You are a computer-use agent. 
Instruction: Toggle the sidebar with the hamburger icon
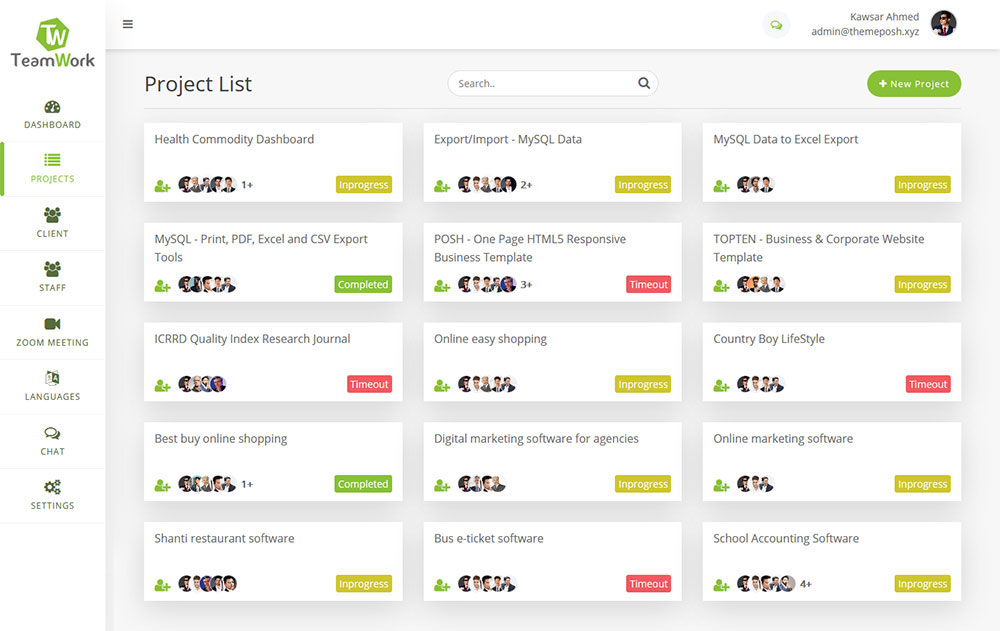click(128, 23)
